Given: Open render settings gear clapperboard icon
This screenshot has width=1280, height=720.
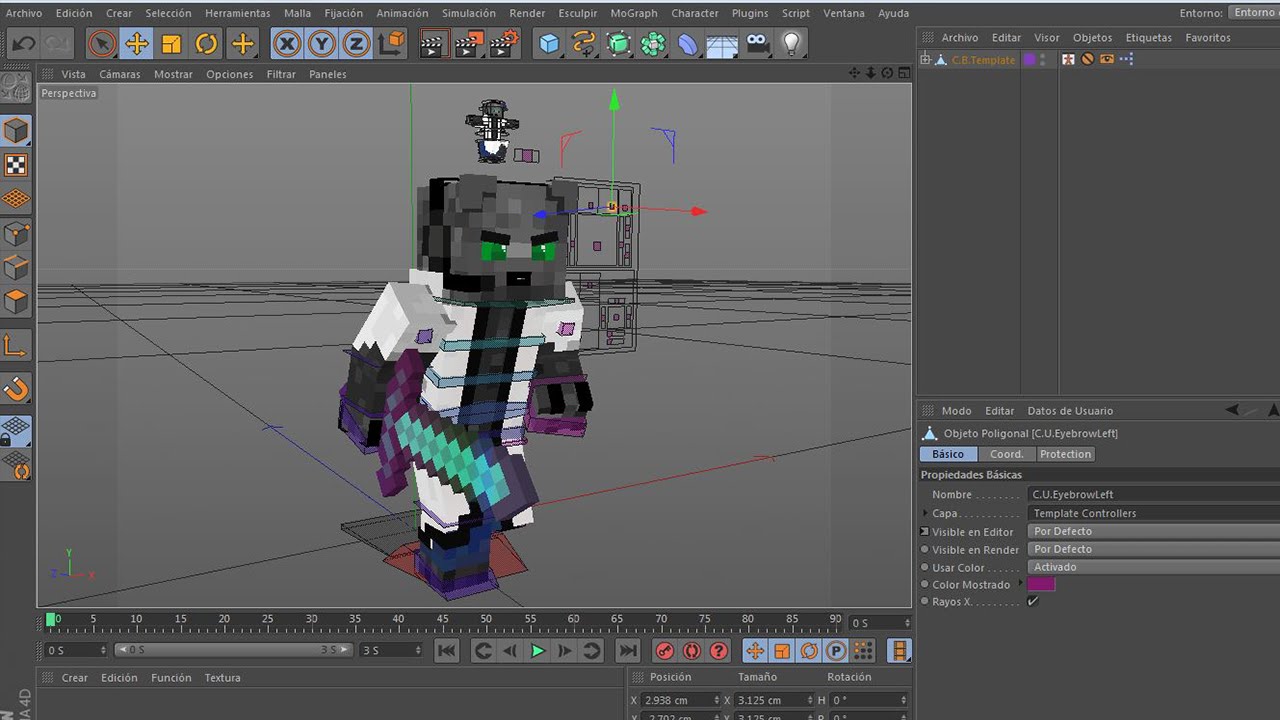Looking at the screenshot, I should [x=505, y=43].
